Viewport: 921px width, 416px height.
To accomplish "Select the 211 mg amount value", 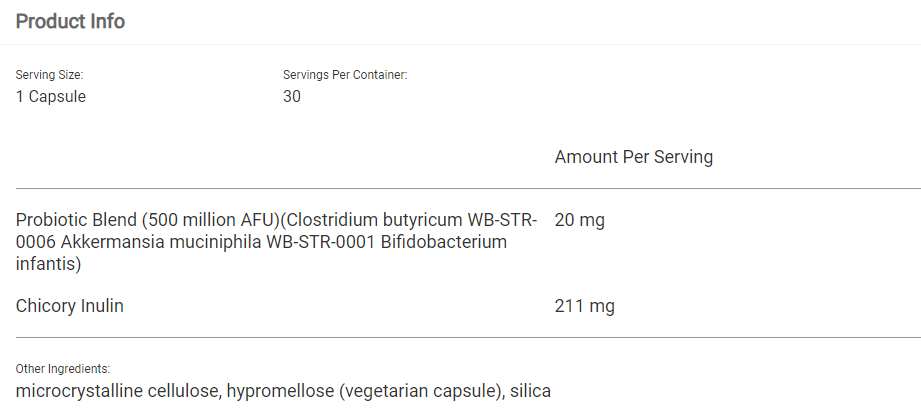I will tap(584, 306).
